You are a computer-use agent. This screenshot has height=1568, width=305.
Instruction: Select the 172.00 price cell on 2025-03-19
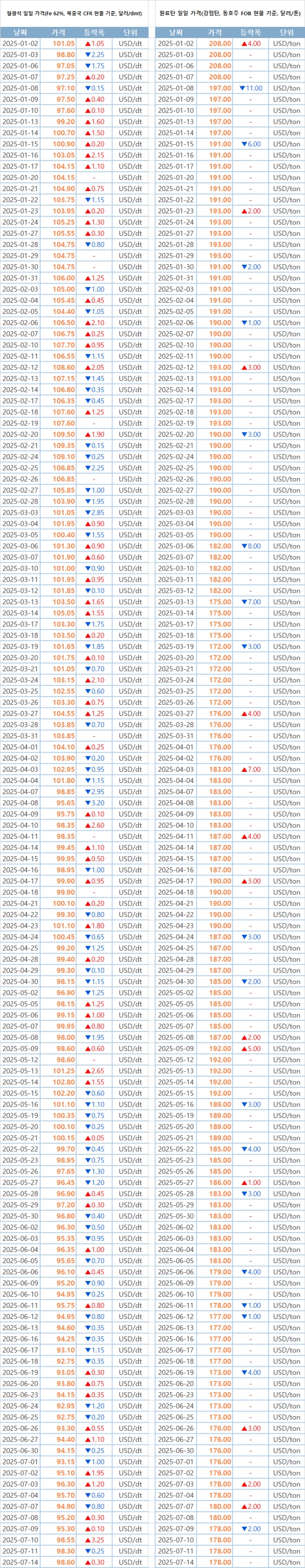(220, 646)
